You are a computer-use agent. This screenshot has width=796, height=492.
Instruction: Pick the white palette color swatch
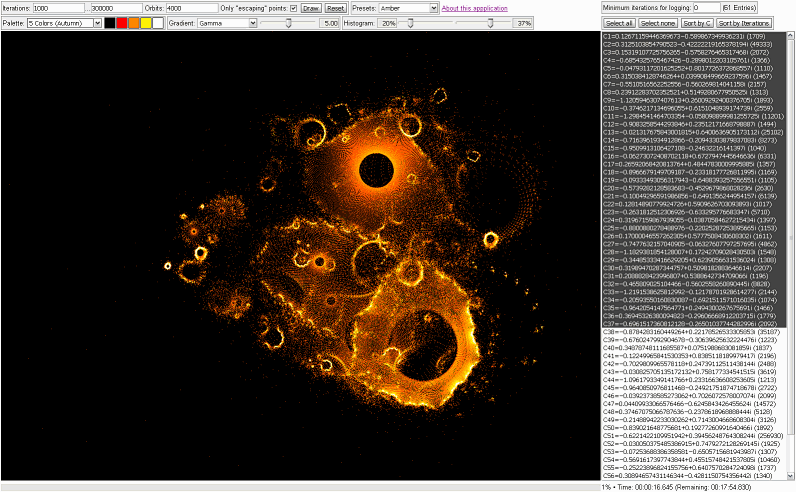click(158, 22)
